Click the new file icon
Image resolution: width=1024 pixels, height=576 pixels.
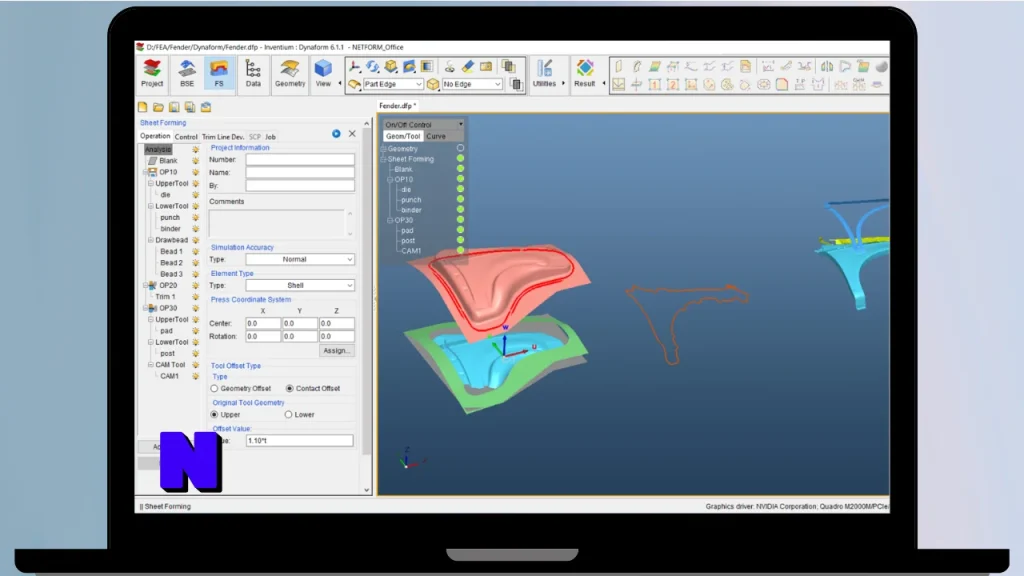142,107
